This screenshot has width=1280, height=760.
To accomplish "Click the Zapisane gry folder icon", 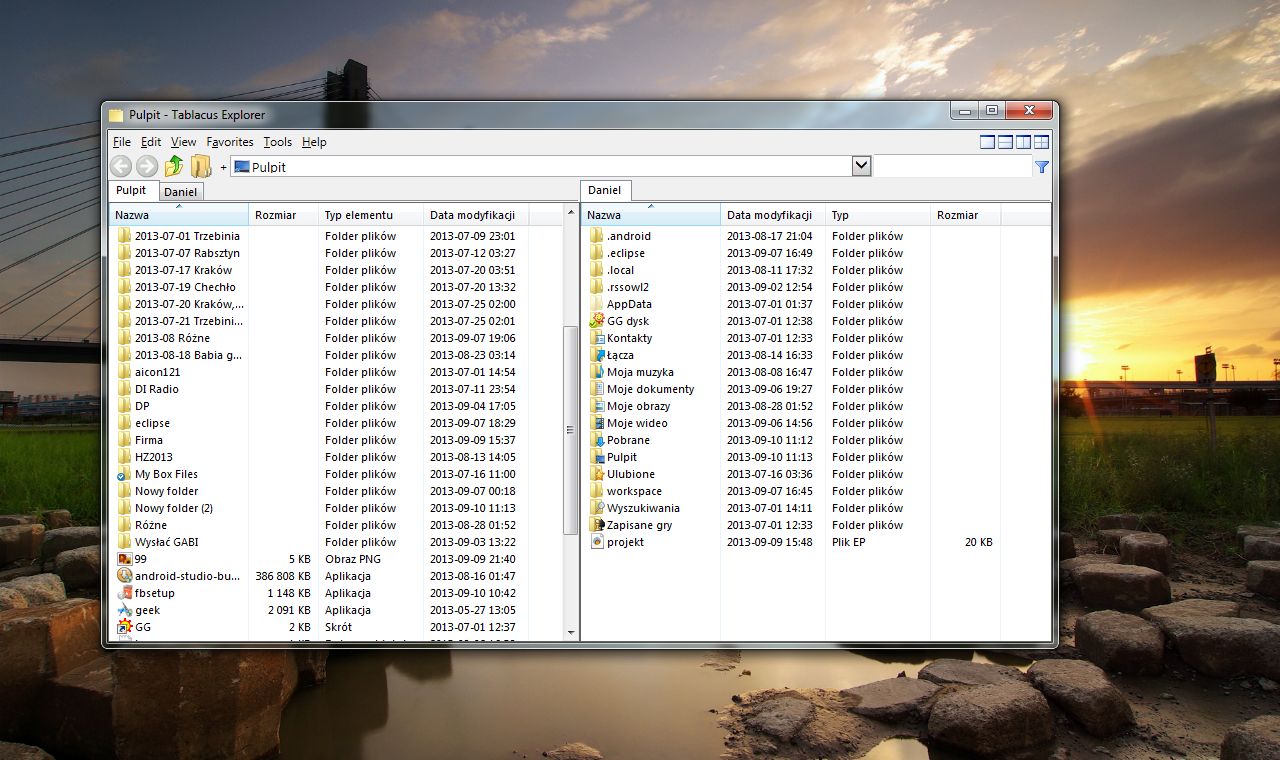I will 597,525.
